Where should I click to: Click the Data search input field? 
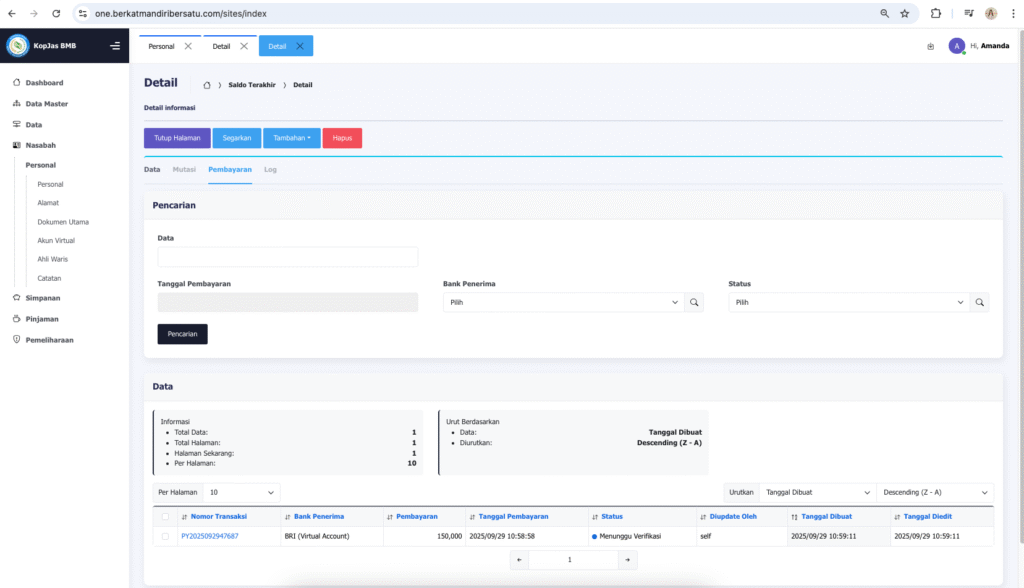tap(287, 257)
